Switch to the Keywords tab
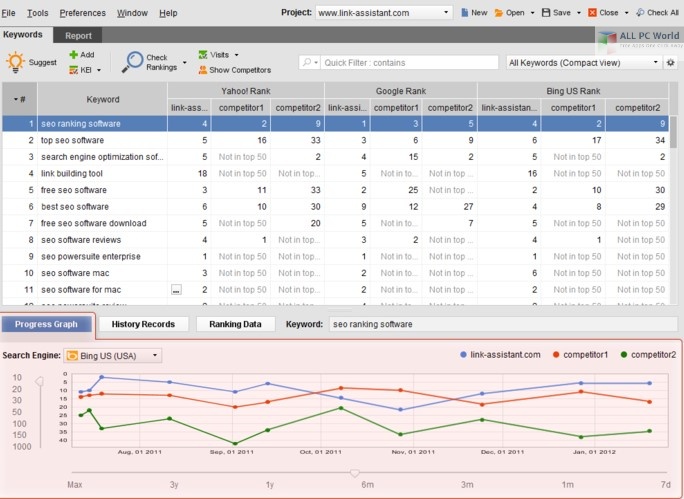The image size is (684, 499). click(23, 34)
